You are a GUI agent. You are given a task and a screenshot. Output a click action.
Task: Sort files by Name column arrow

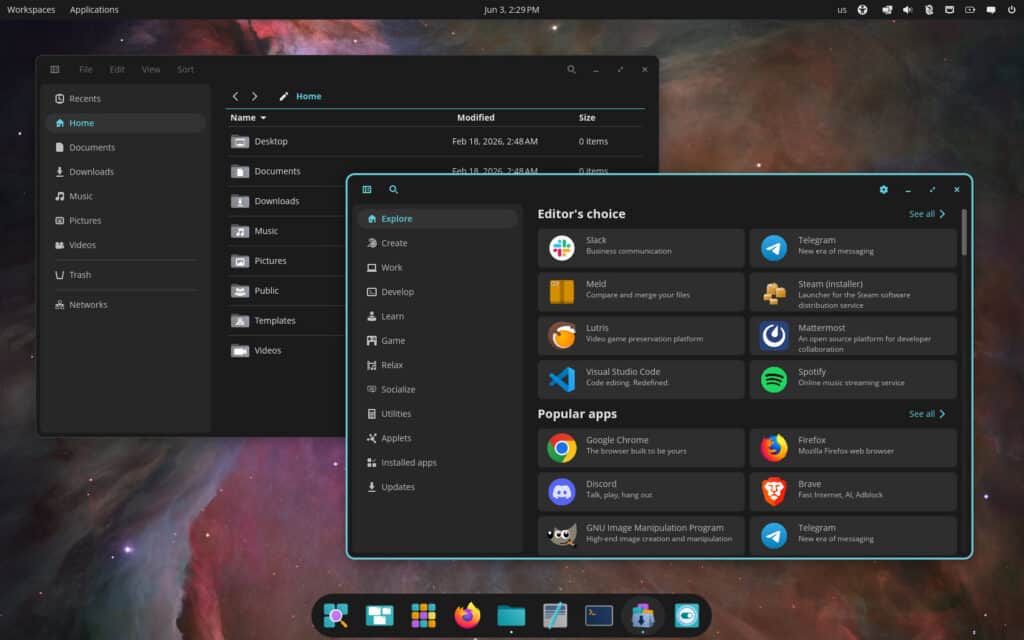tap(263, 118)
